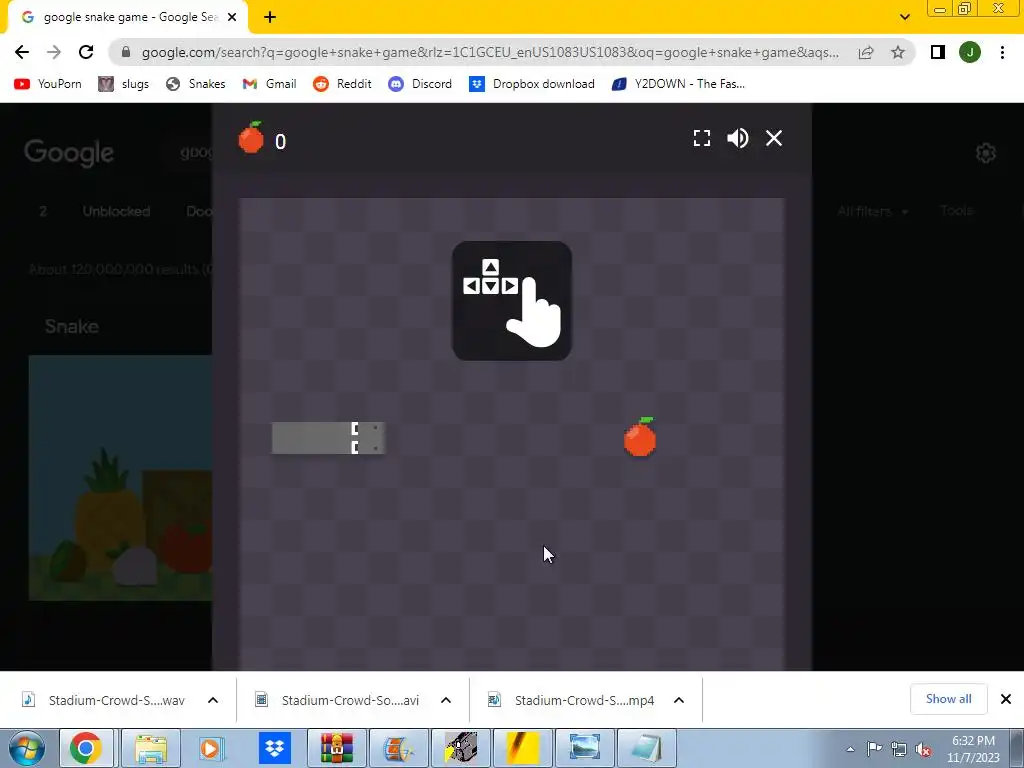Mute the snake game sound
This screenshot has height=768, width=1024.
(738, 138)
